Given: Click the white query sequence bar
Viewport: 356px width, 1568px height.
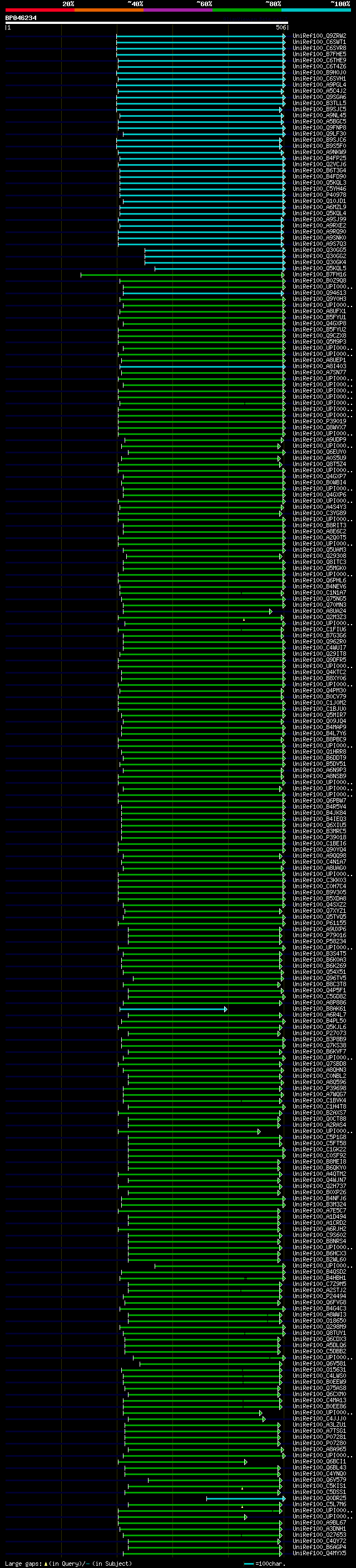Looking at the screenshot, I should coord(147,22).
